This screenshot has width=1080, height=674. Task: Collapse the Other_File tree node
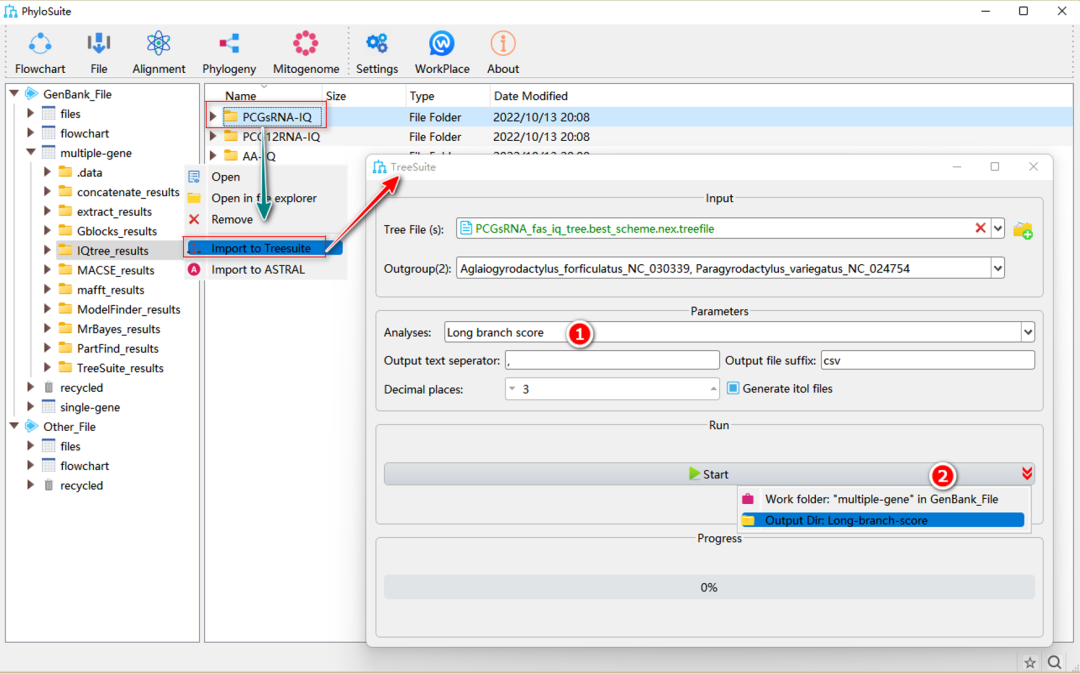14,426
